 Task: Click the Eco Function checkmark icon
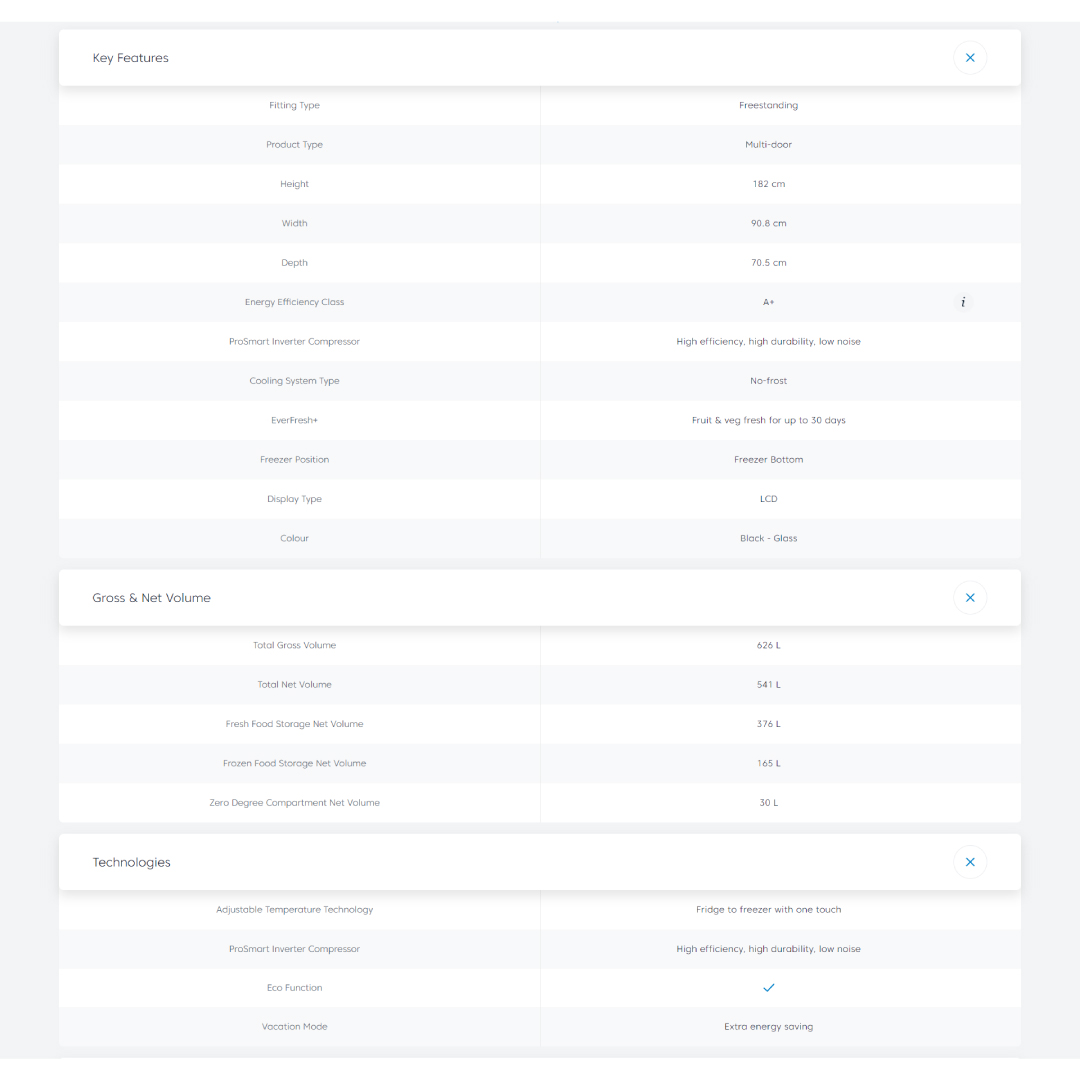point(769,988)
